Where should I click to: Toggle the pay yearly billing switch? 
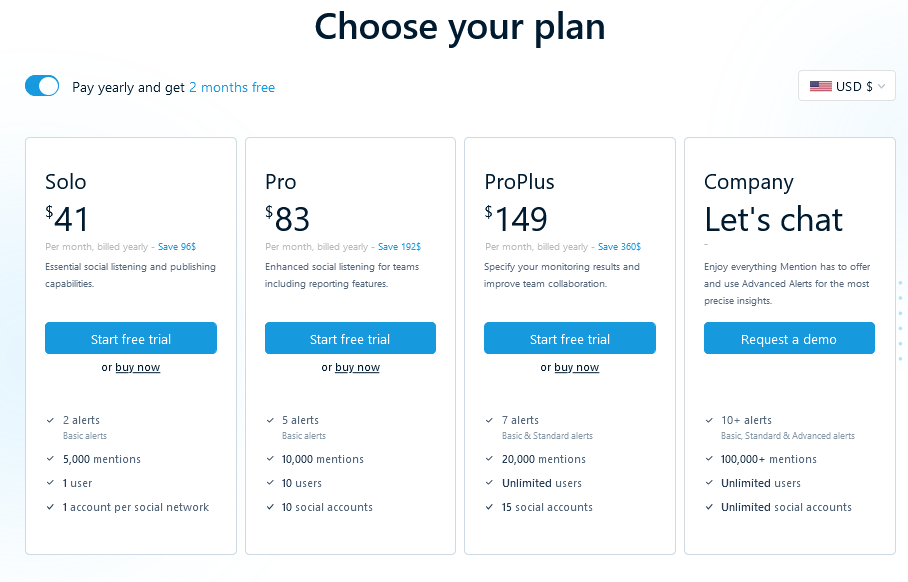tap(42, 86)
